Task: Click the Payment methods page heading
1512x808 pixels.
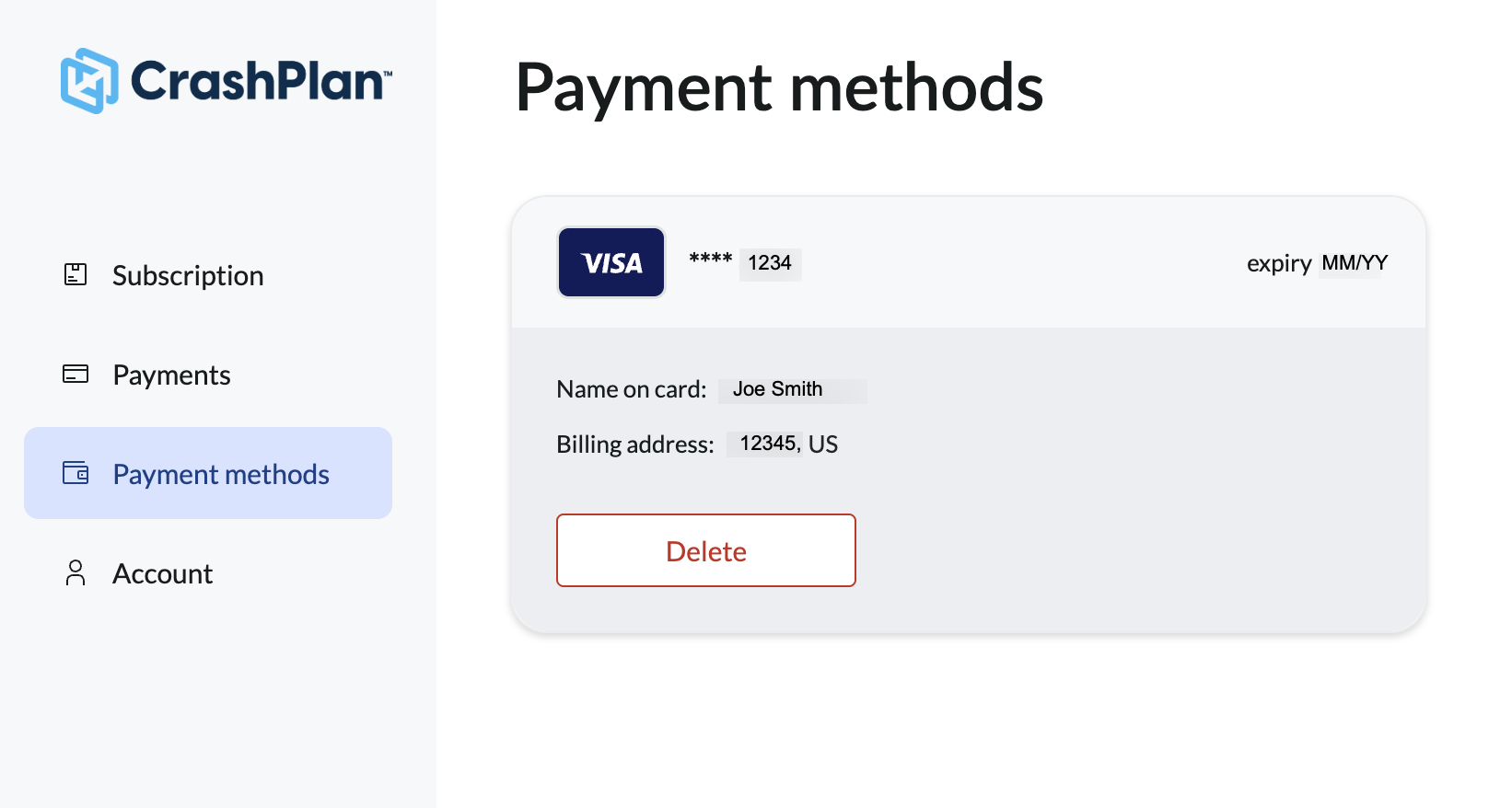Action: click(x=781, y=87)
